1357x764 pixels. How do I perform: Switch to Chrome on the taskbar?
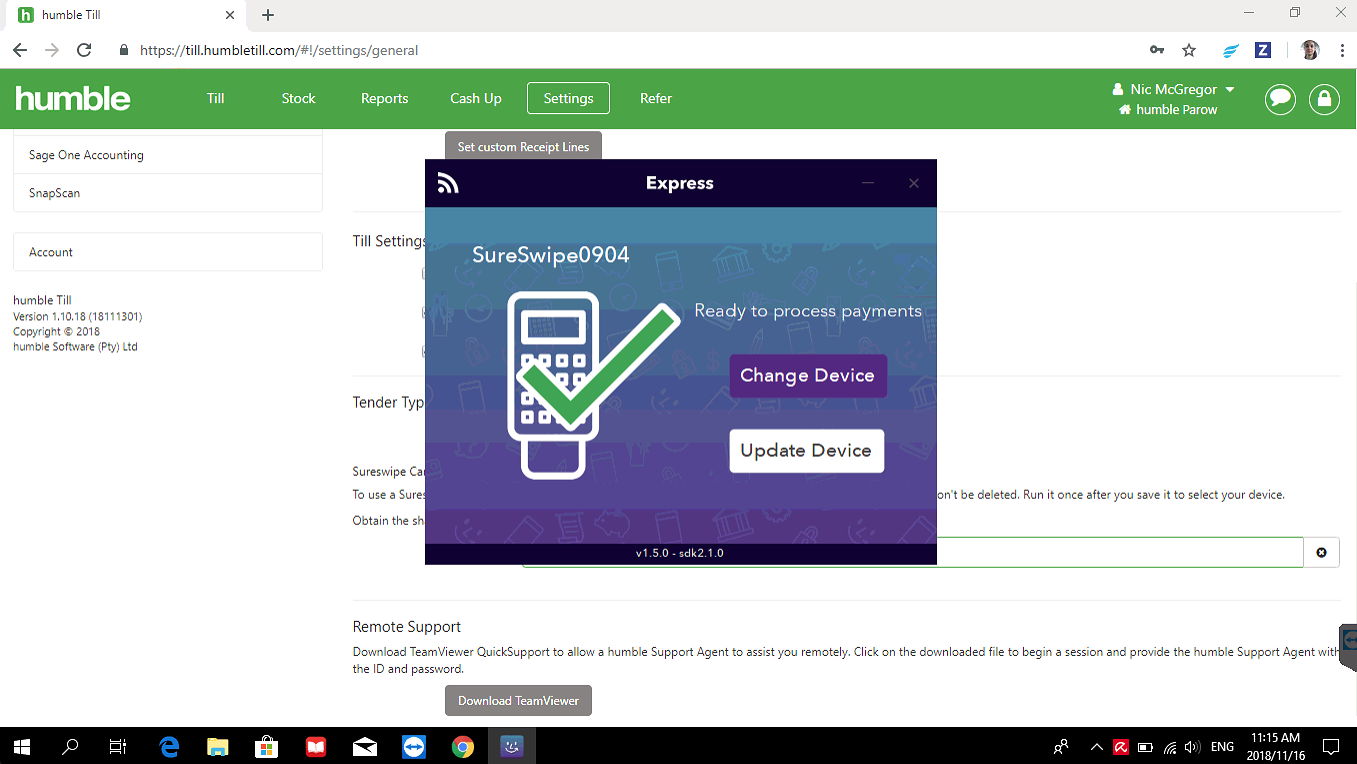462,746
